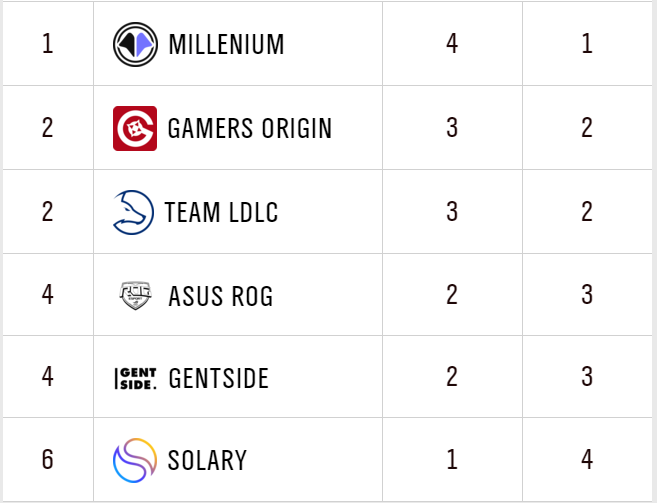Select the TEAM LDLC name

pos(221,212)
